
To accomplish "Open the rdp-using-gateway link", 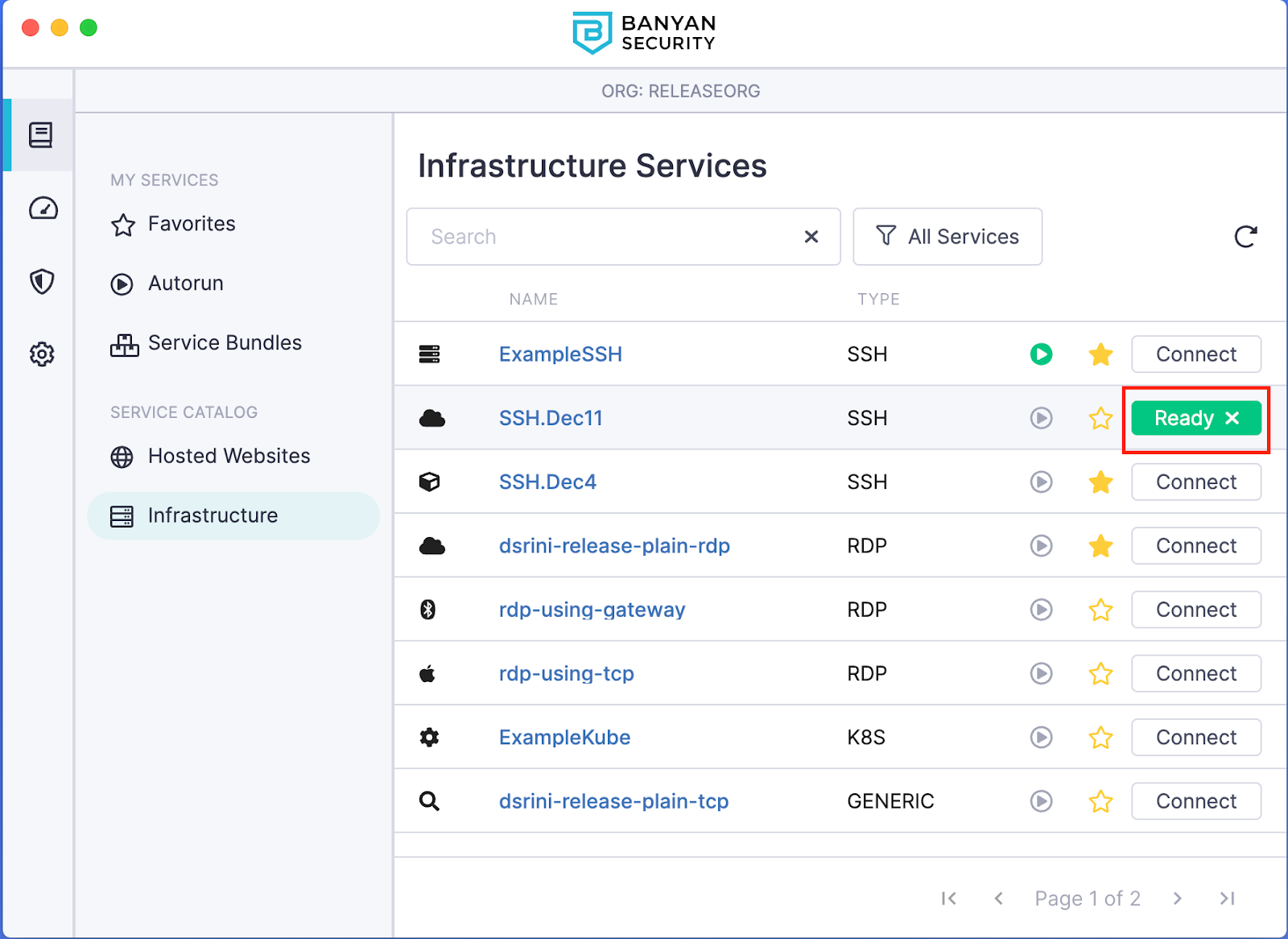I will click(592, 610).
